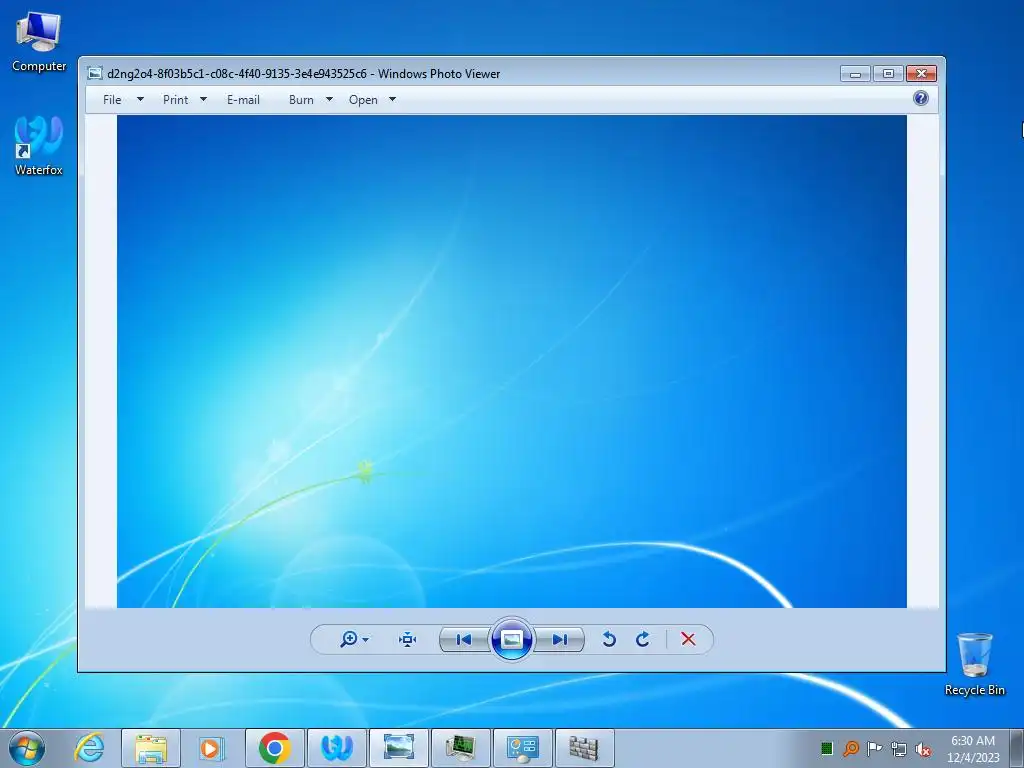1024x768 pixels.
Task: Select the Computer desktop icon
Action: pyautogui.click(x=39, y=40)
